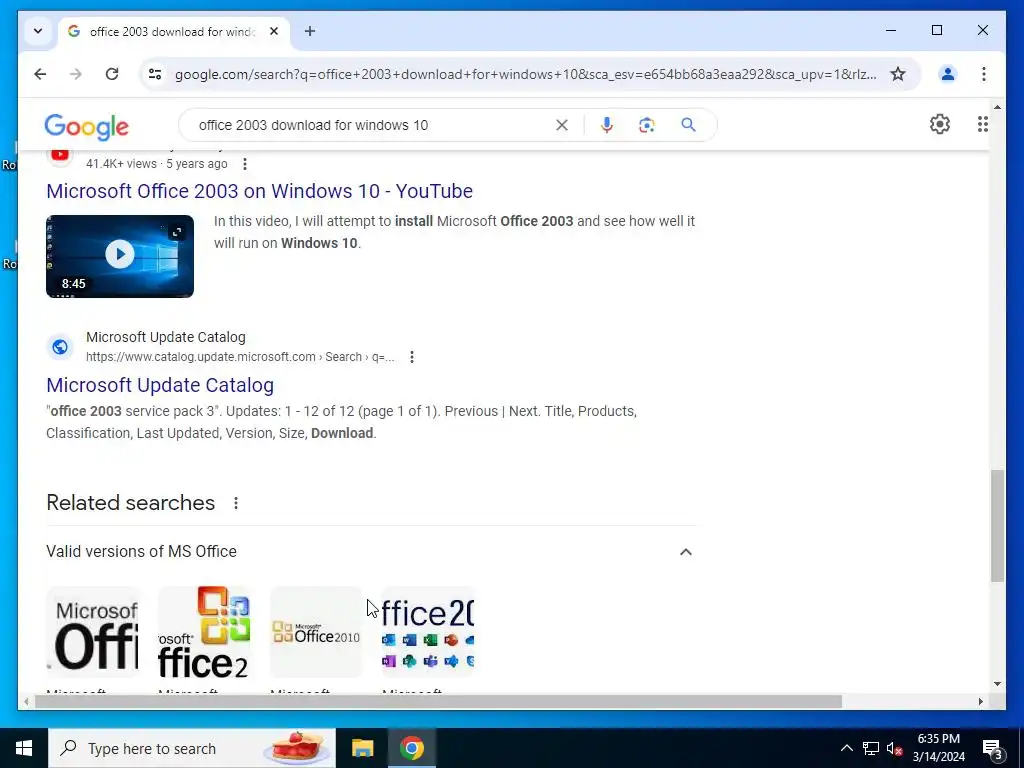This screenshot has width=1024, height=768.
Task: Select the Office 2010 thumbnail
Action: click(x=316, y=632)
